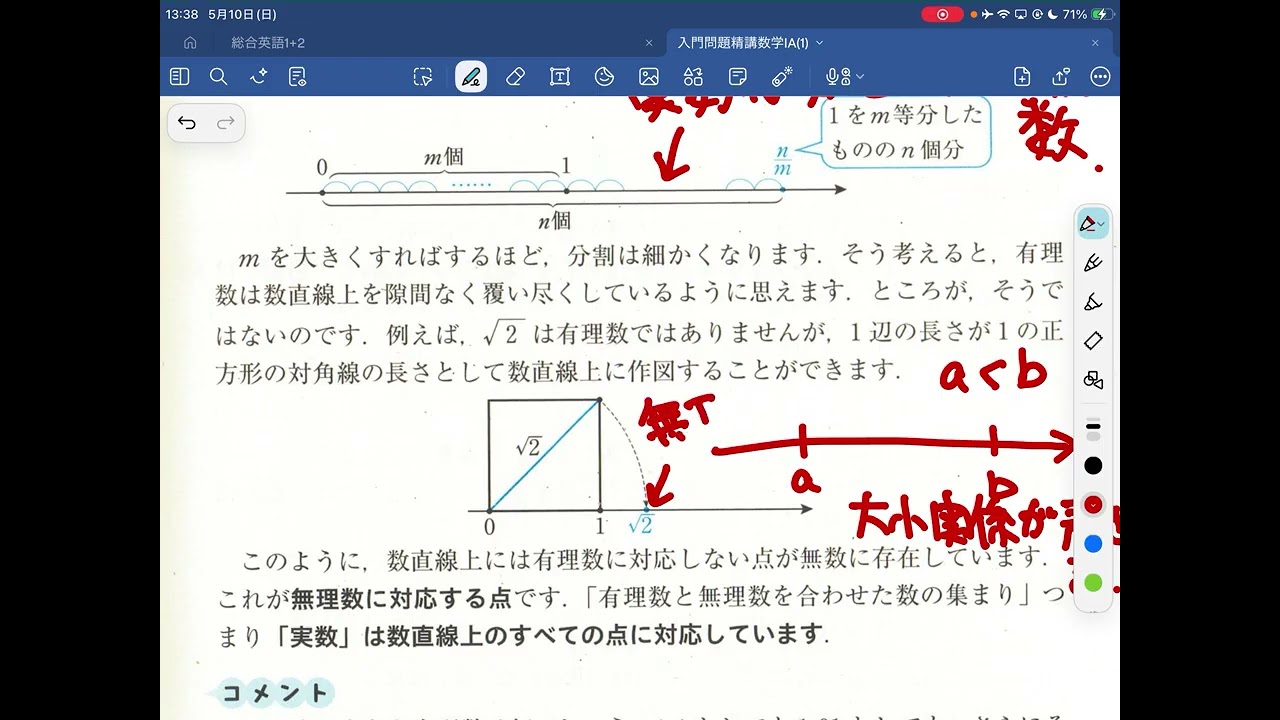Open the shapes elements tool
The width and height of the screenshot is (1280, 720).
693,76
